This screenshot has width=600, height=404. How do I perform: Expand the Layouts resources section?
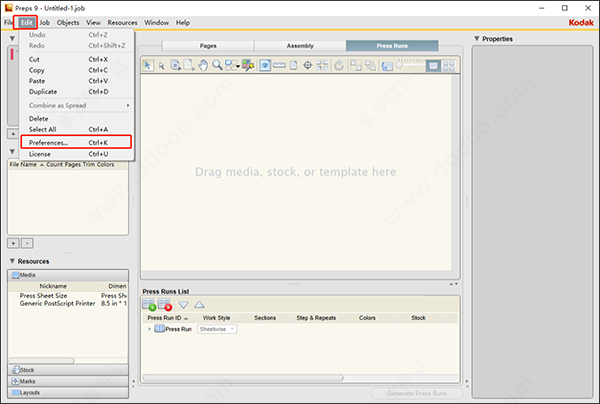[x=68, y=393]
